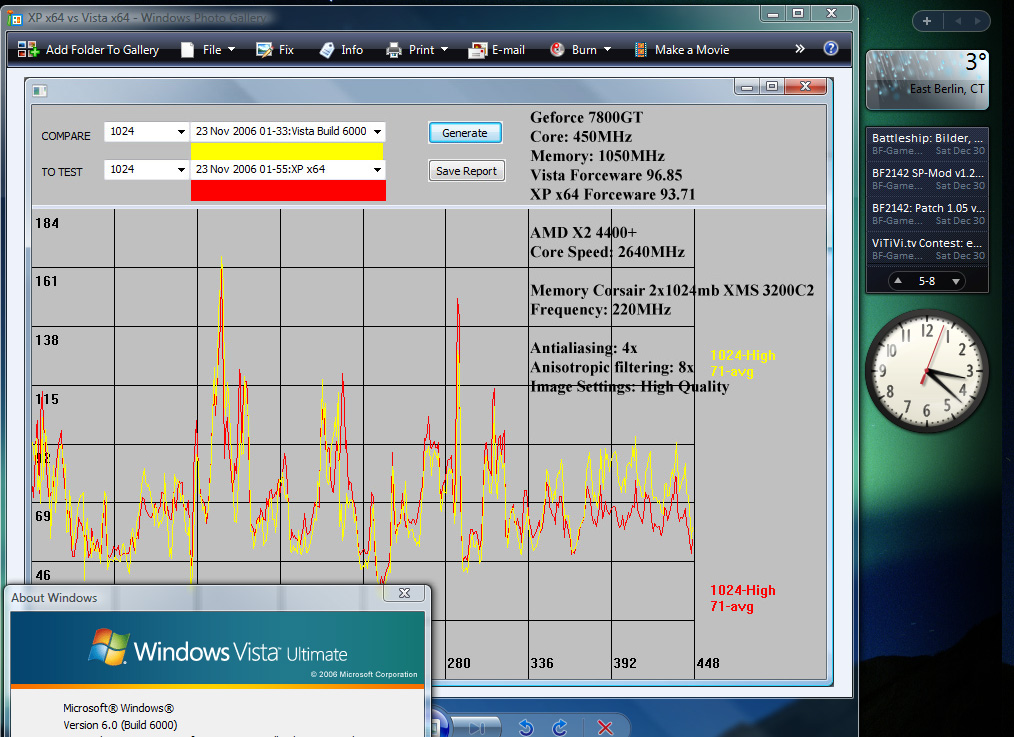
Task: Click the "448" axis value
Action: [x=708, y=663]
